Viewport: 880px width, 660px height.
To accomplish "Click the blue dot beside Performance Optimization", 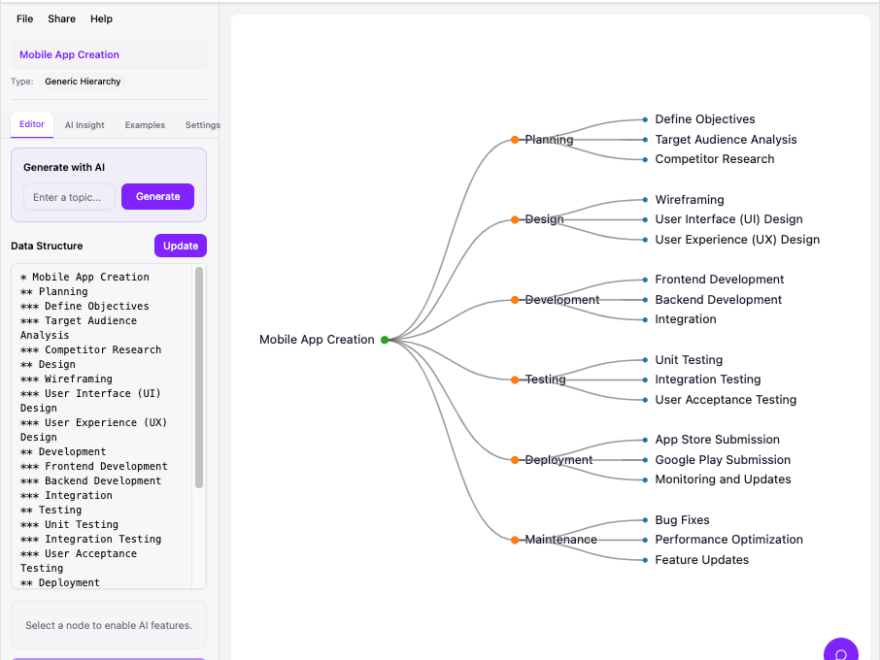I will pos(644,539).
